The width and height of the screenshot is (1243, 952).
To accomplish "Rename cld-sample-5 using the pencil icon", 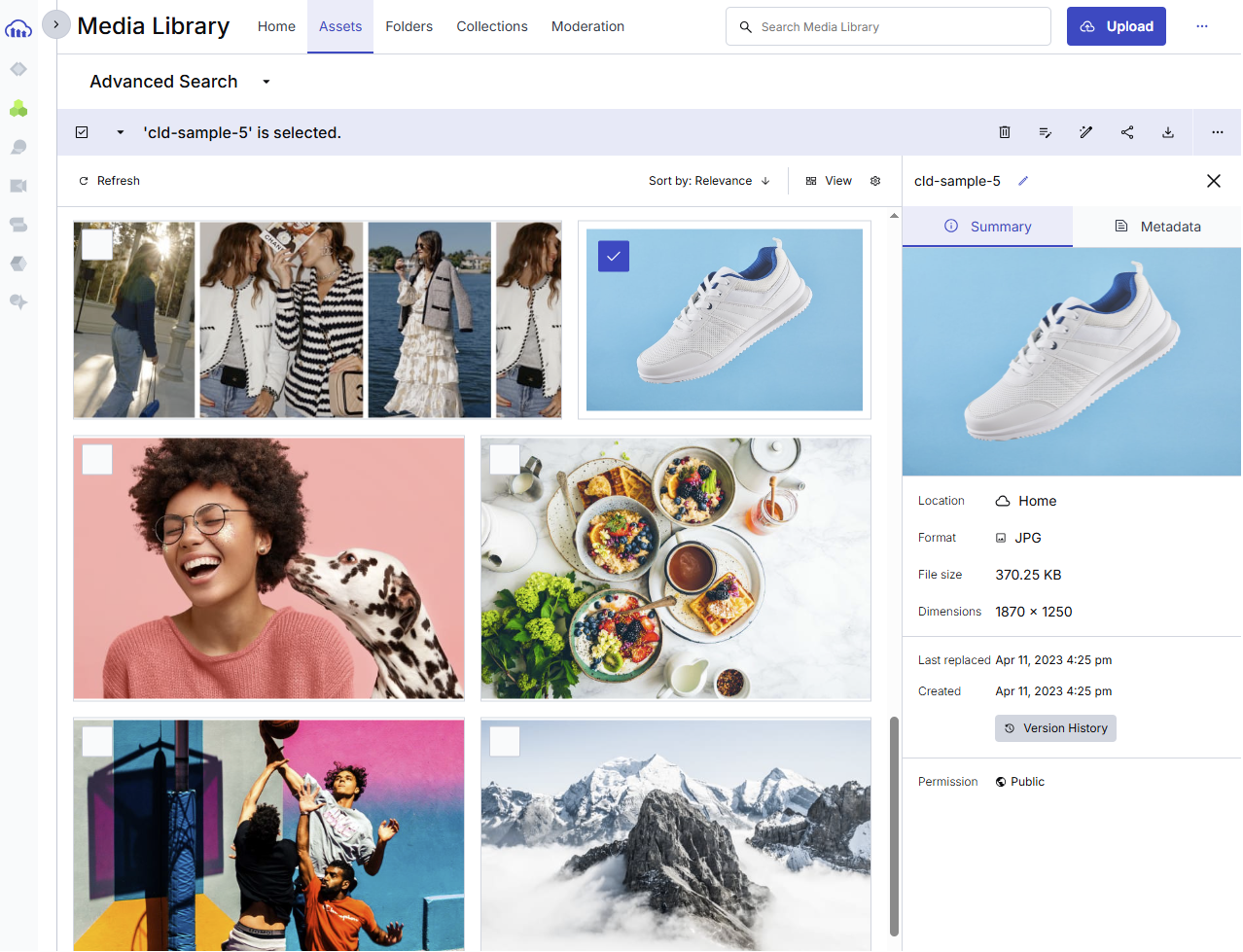I will [1022, 181].
